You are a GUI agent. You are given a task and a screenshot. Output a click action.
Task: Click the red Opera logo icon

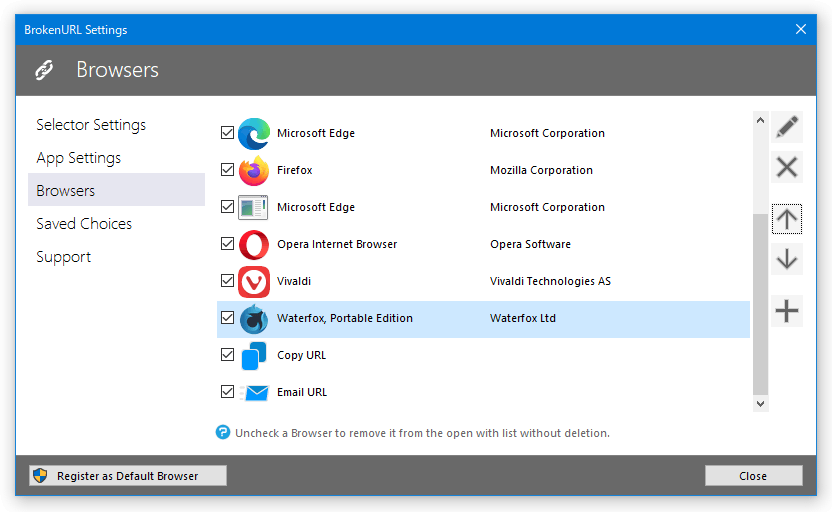(x=254, y=245)
